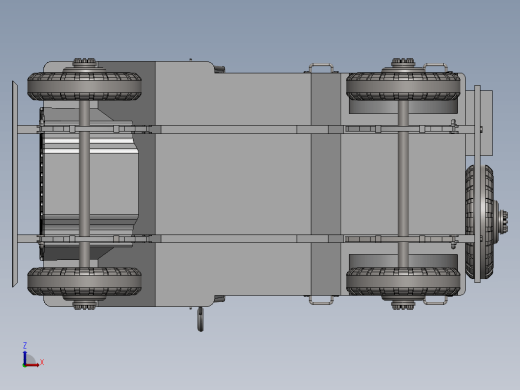Image resolution: width=520 pixels, height=390 pixels.
Task: Pick the rear axle shaft
Action: tap(403, 184)
